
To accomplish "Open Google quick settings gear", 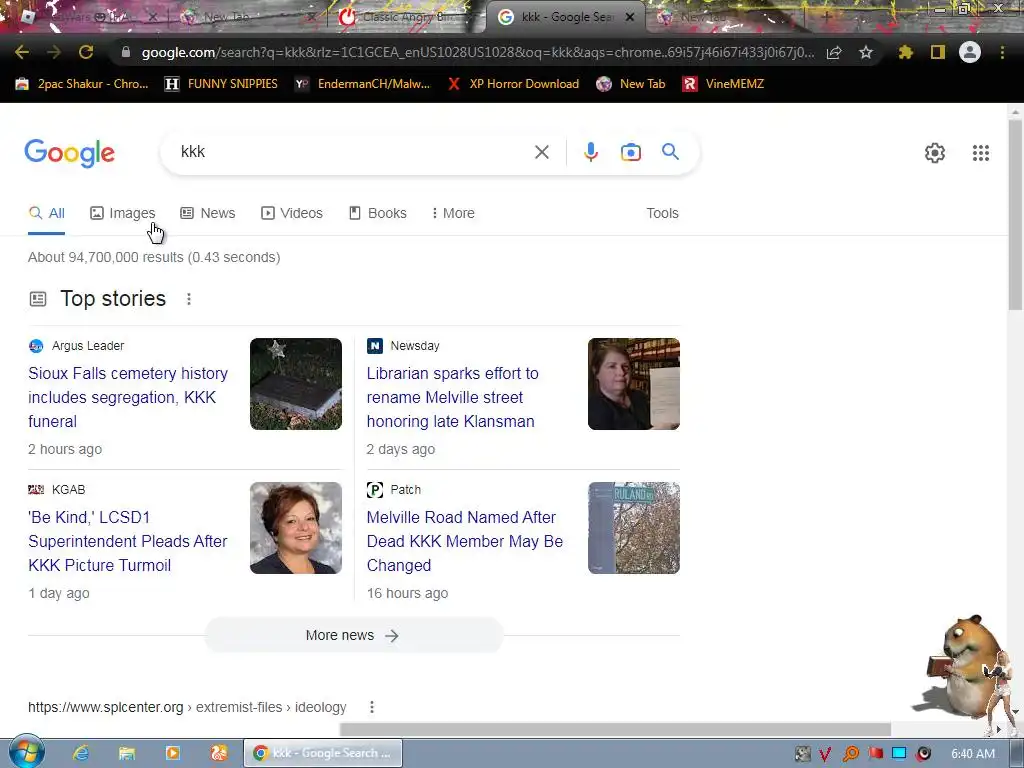I will pos(935,153).
